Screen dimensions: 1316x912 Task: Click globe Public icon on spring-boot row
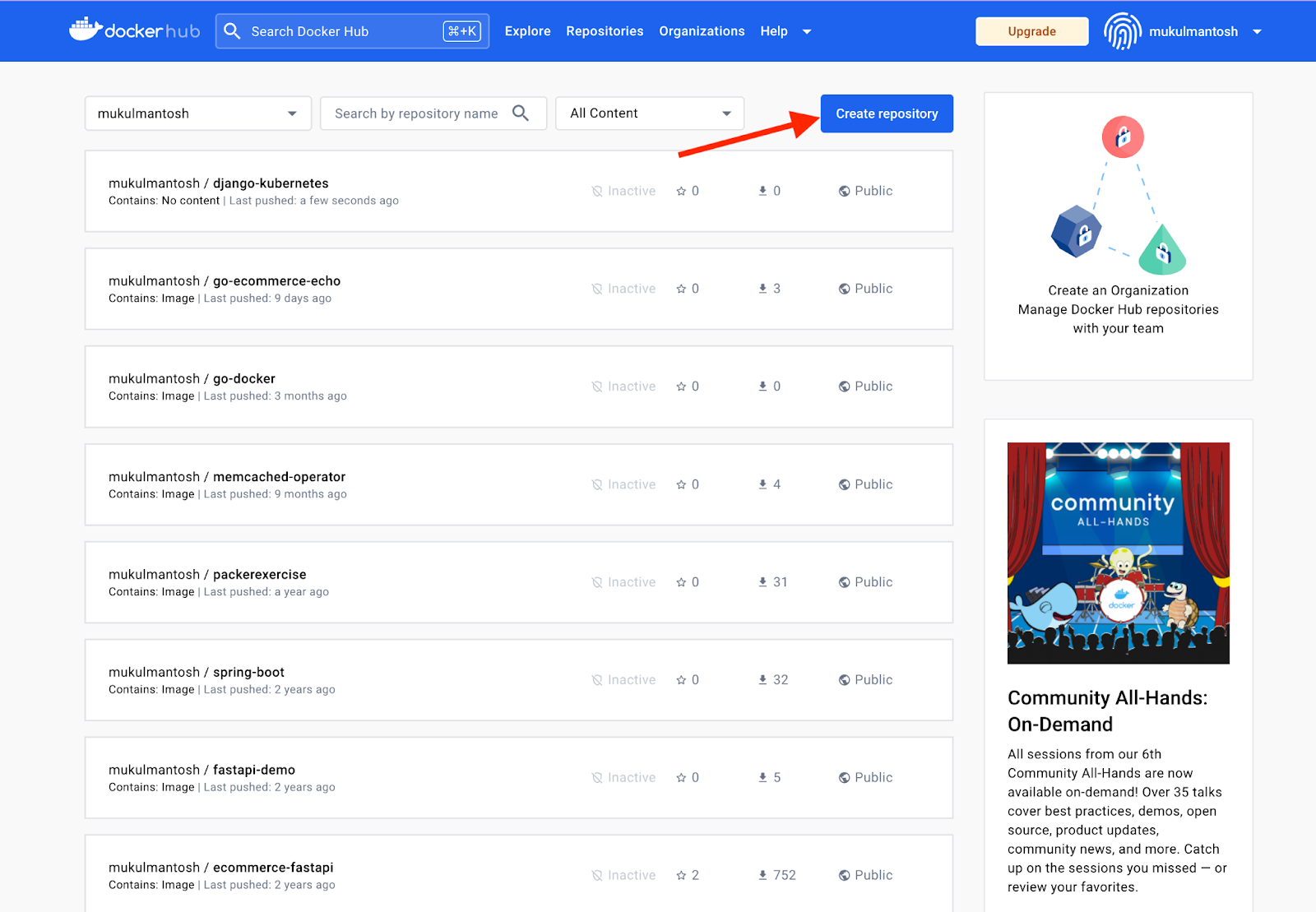pyautogui.click(x=844, y=680)
